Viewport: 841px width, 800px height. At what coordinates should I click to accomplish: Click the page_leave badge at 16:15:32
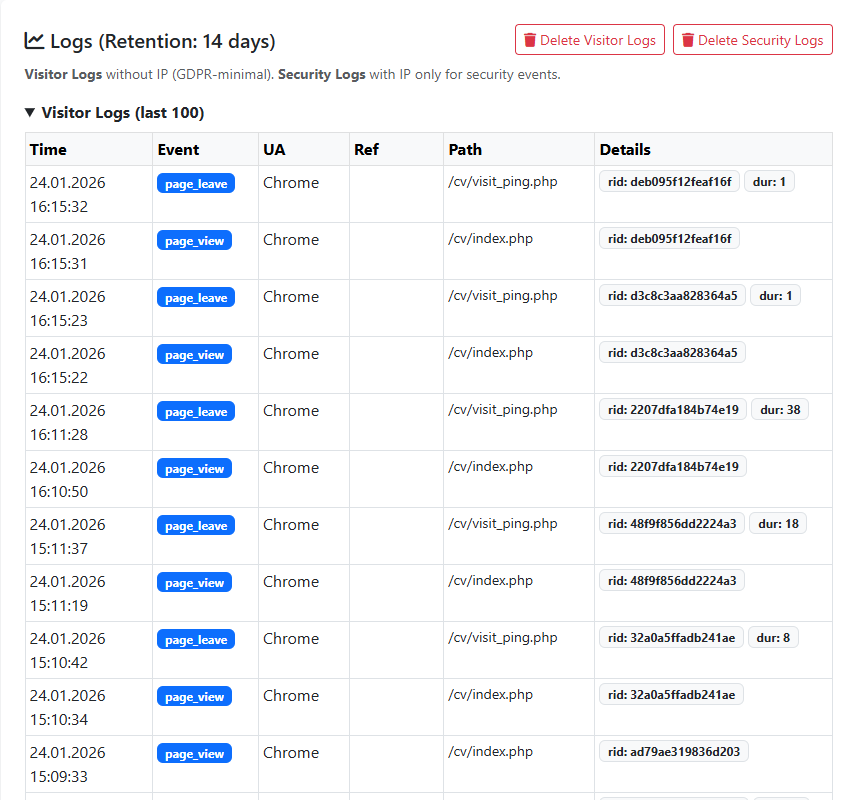(x=195, y=184)
